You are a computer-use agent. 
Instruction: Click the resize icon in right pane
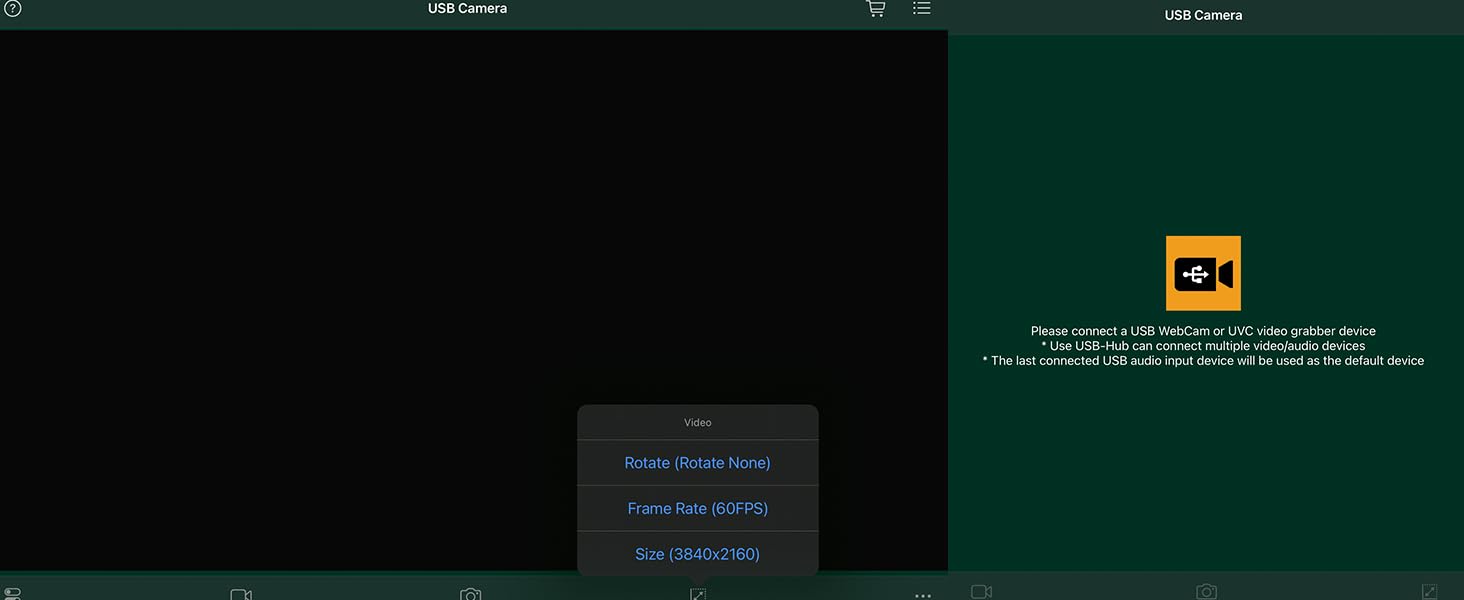[1429, 592]
